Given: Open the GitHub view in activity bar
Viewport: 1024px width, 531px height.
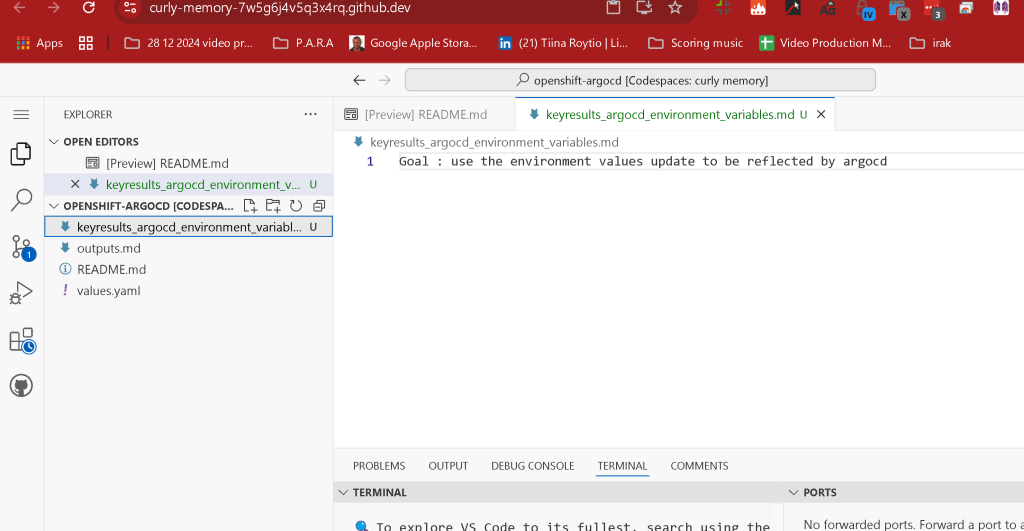Looking at the screenshot, I should [21, 385].
